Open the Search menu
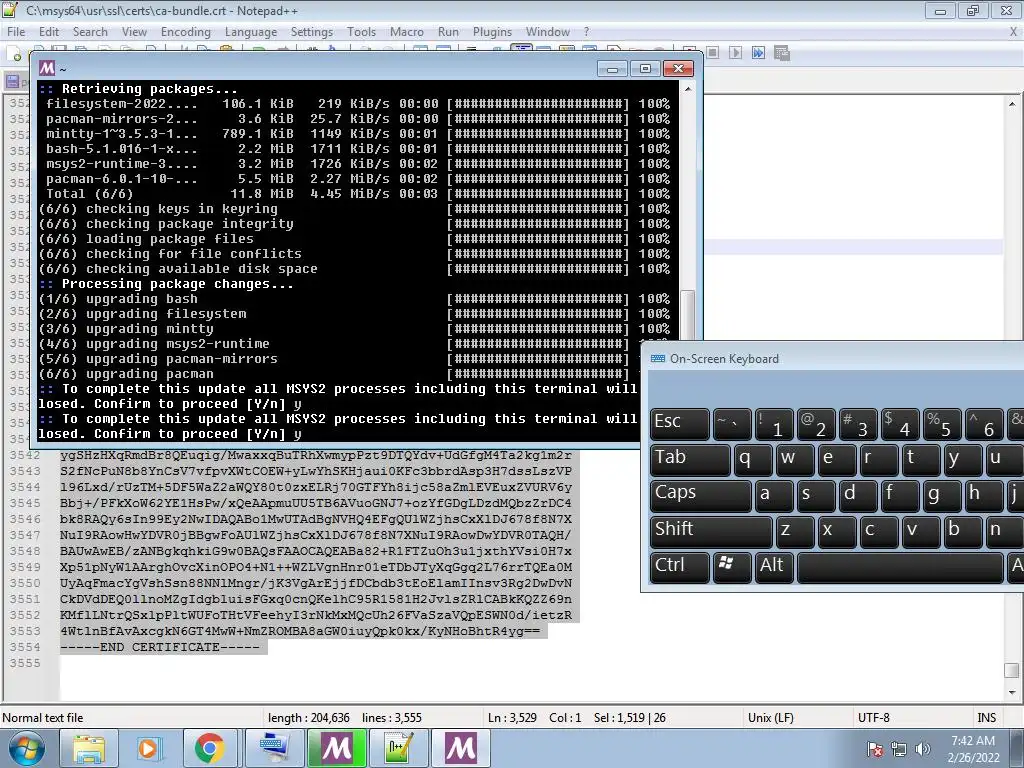The image size is (1024, 768). [x=90, y=31]
